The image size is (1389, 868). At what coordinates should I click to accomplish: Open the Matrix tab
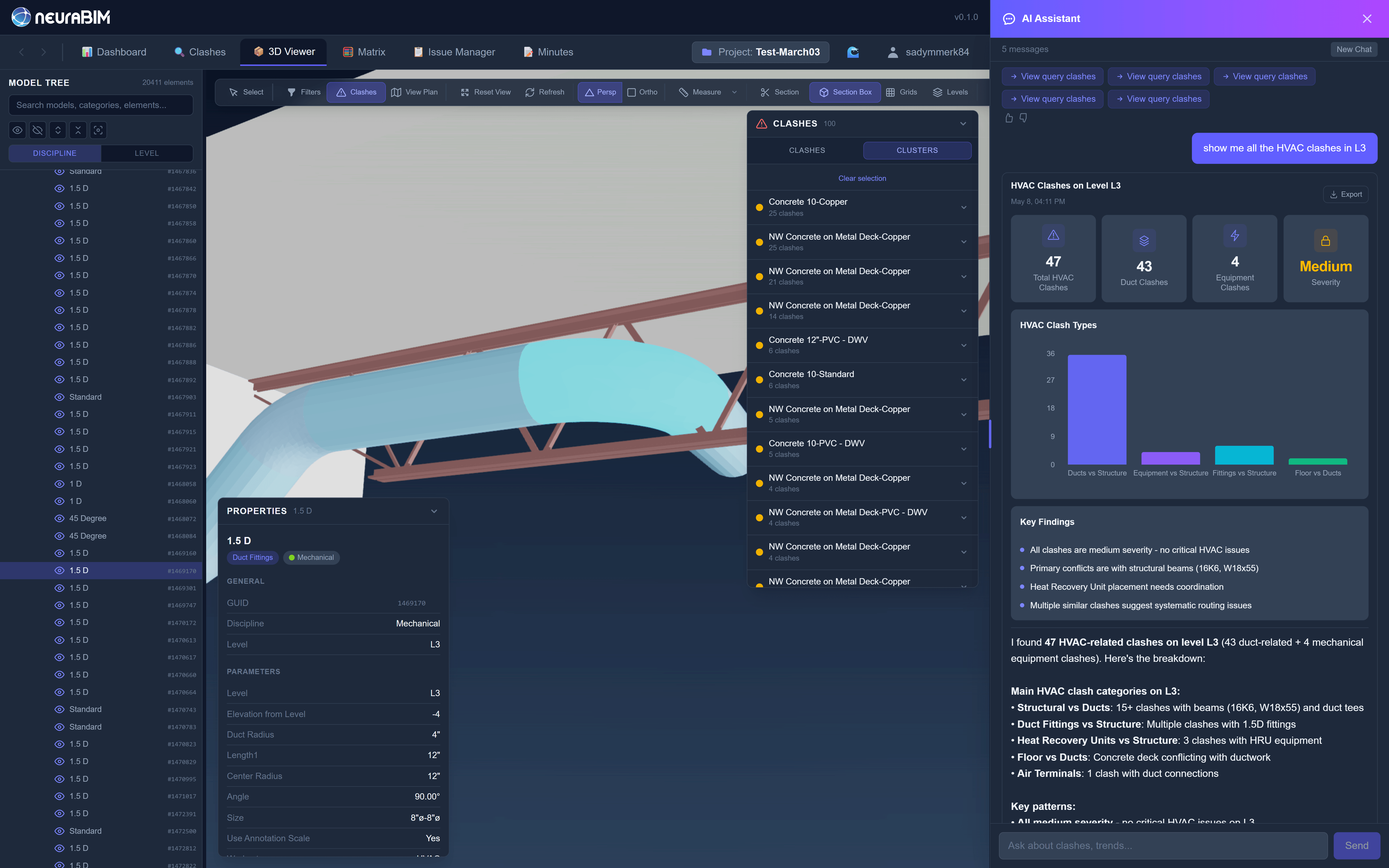(x=364, y=52)
